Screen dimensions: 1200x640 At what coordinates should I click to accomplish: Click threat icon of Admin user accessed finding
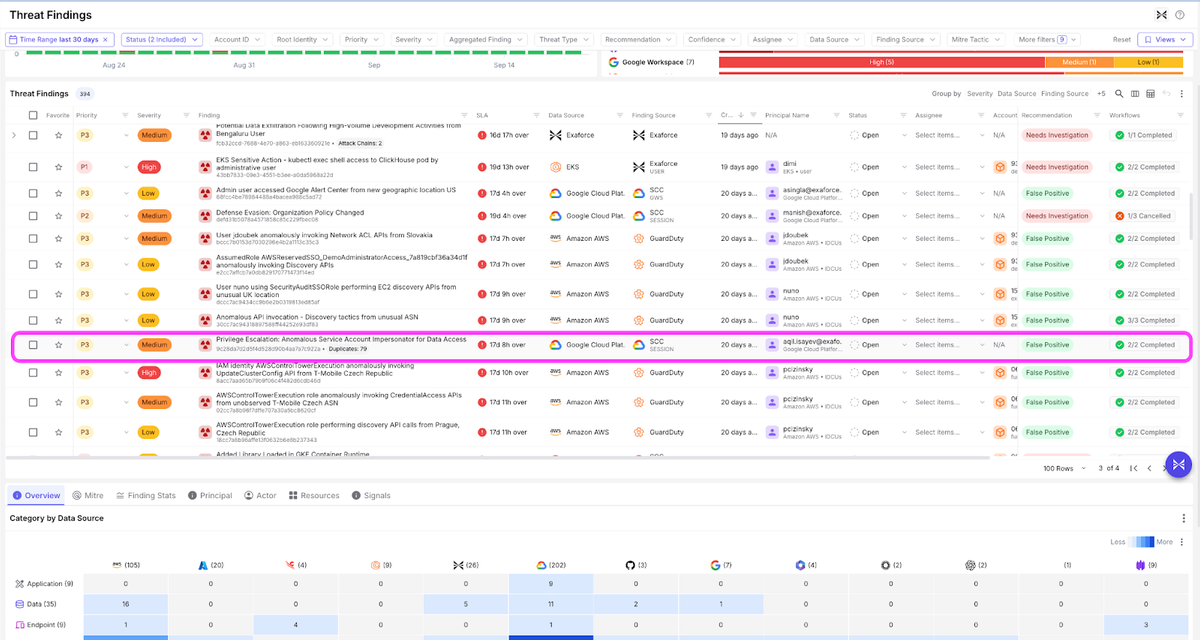[205, 193]
